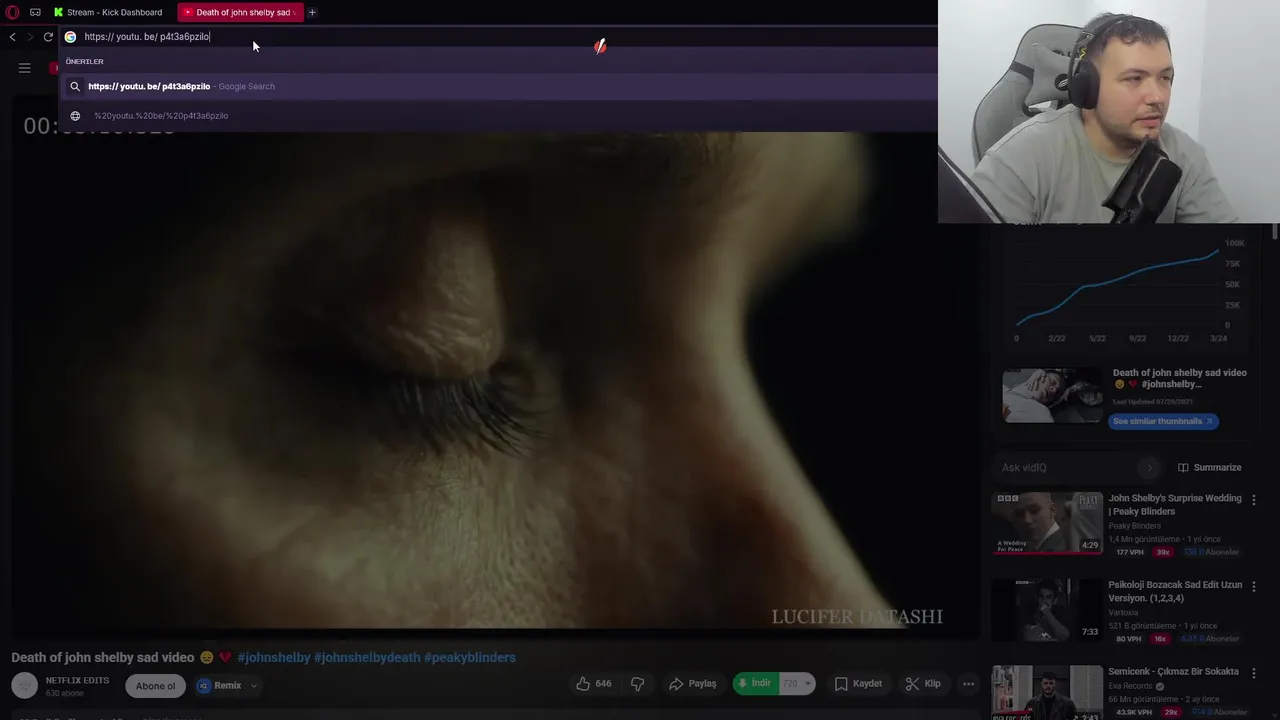This screenshot has height=720, width=1280.
Task: Choose the Google Search suggestion row
Action: 498,86
